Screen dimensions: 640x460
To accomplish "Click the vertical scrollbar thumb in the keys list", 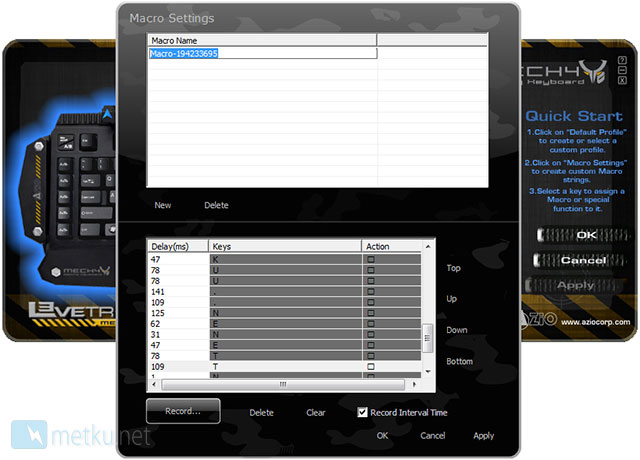I will coord(427,338).
